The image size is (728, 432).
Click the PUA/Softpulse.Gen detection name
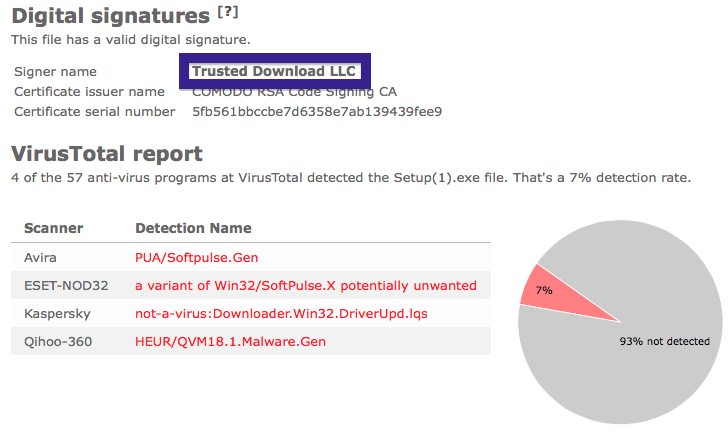[x=196, y=257]
